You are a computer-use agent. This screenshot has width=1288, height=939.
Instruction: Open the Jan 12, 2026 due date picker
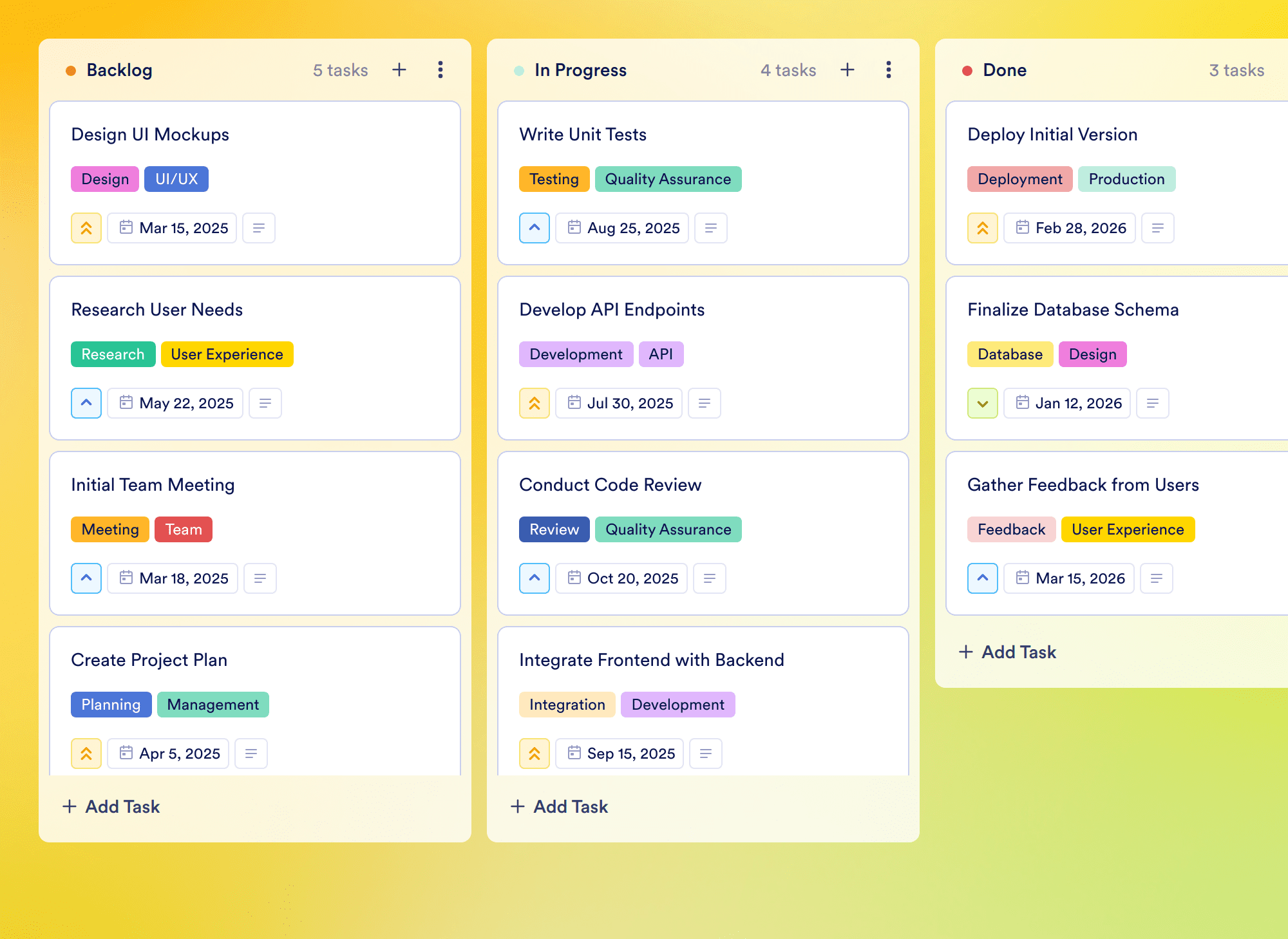tap(1067, 403)
